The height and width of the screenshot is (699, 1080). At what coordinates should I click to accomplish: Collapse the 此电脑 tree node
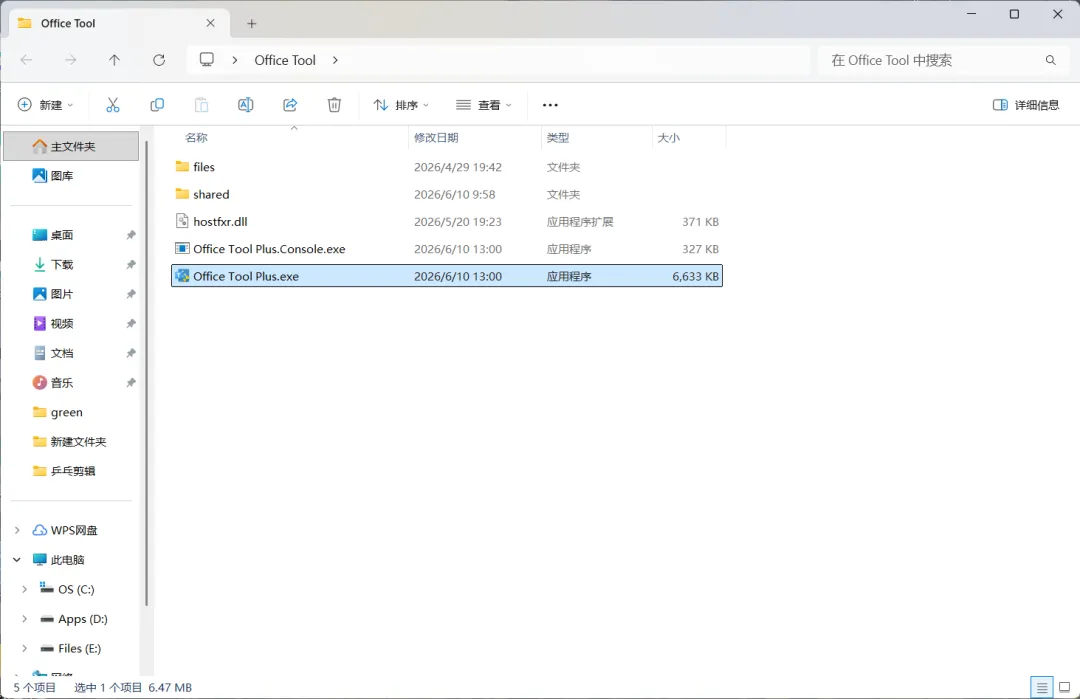click(x=17, y=559)
